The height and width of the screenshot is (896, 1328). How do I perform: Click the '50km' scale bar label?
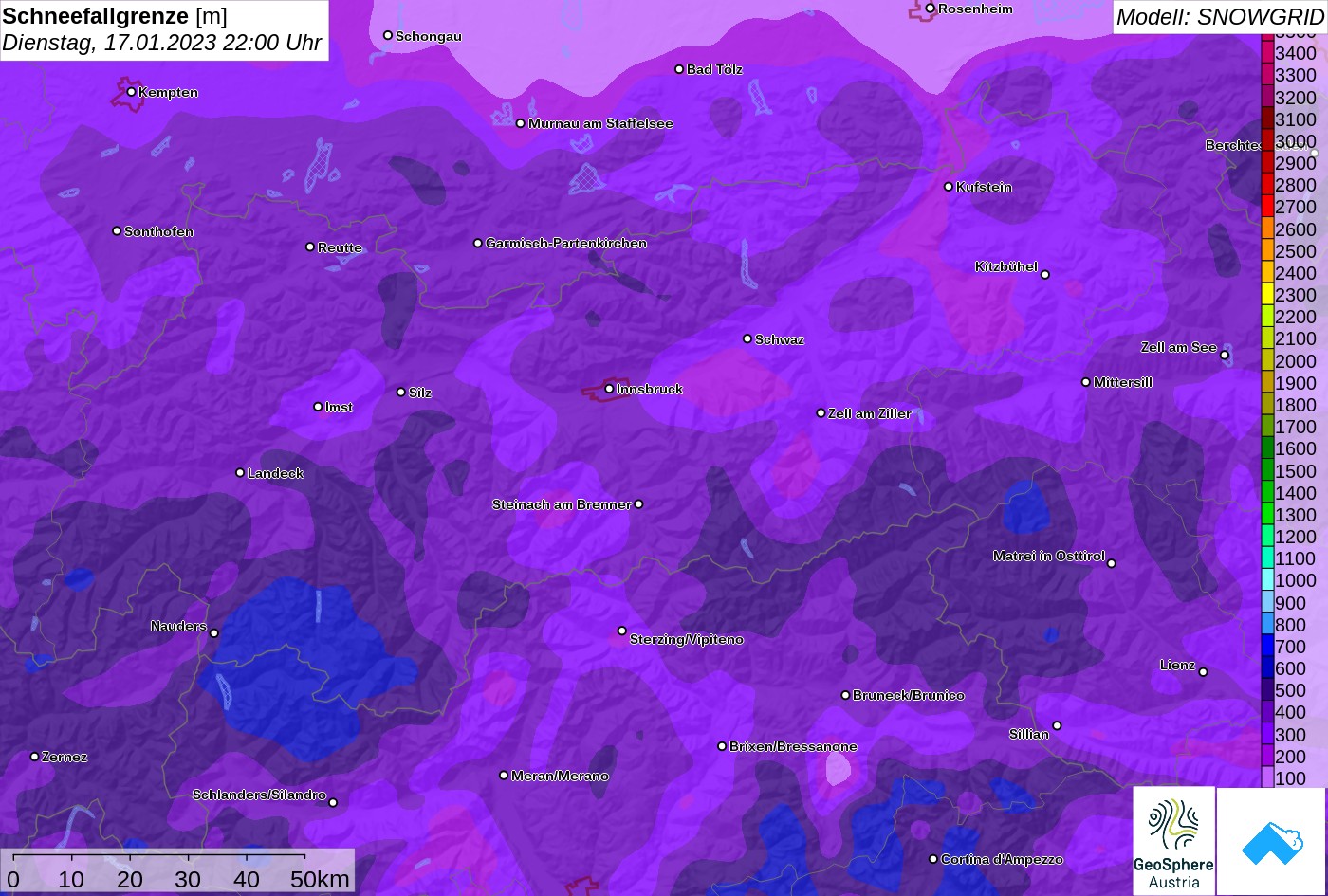[320, 879]
